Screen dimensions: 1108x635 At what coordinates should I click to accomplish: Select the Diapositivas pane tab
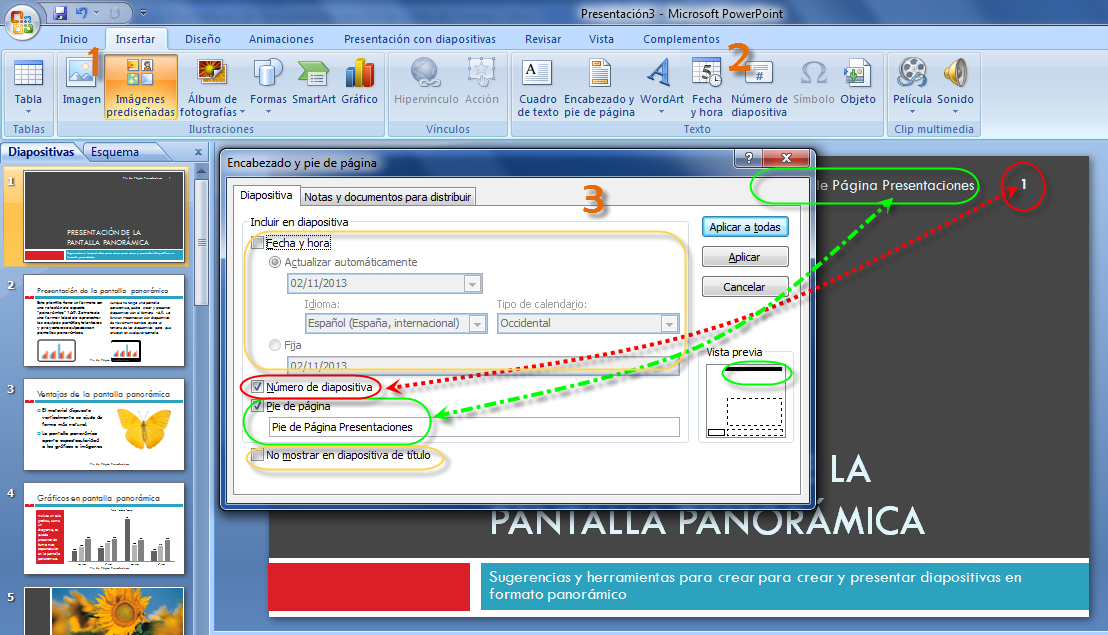pos(41,152)
